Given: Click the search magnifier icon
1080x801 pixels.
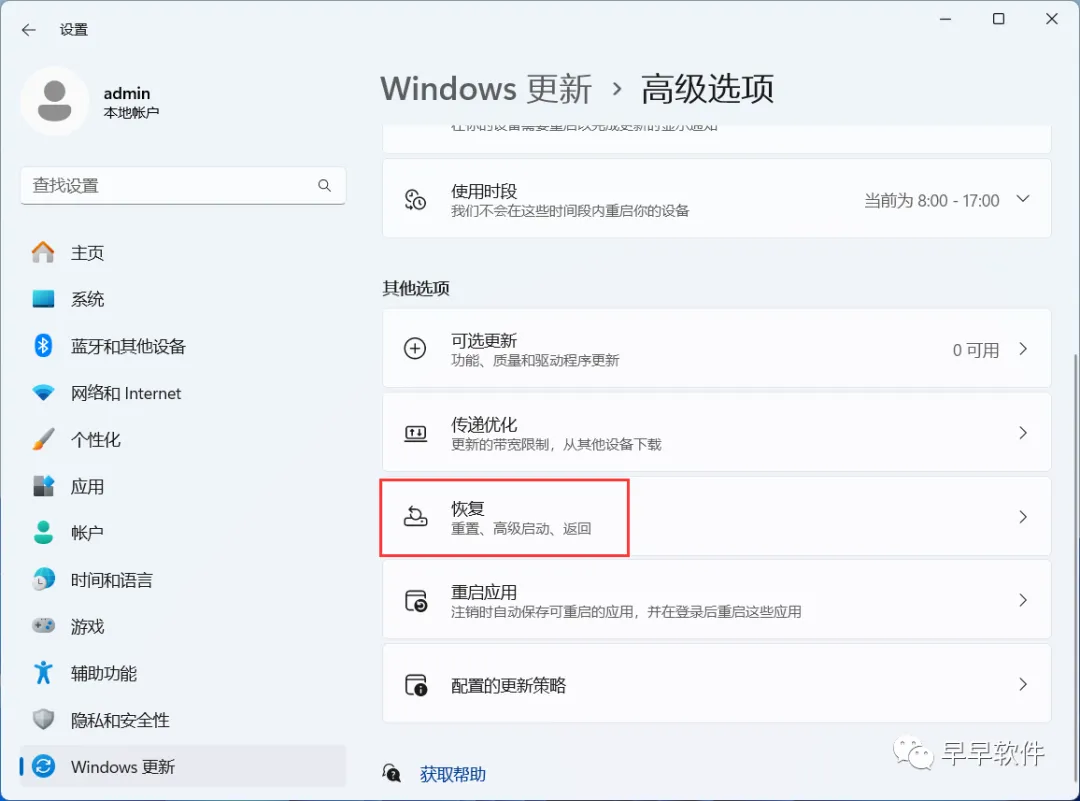Looking at the screenshot, I should (324, 185).
